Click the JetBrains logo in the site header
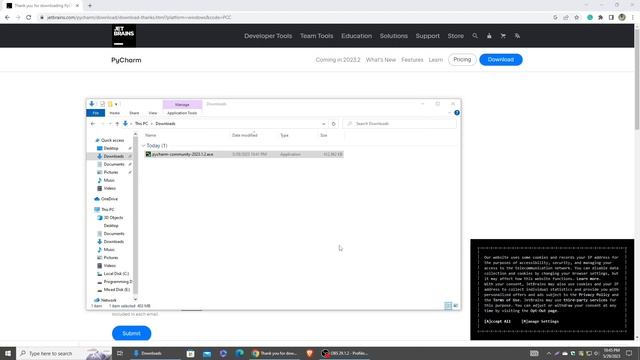This screenshot has width=640, height=360. pos(124,36)
